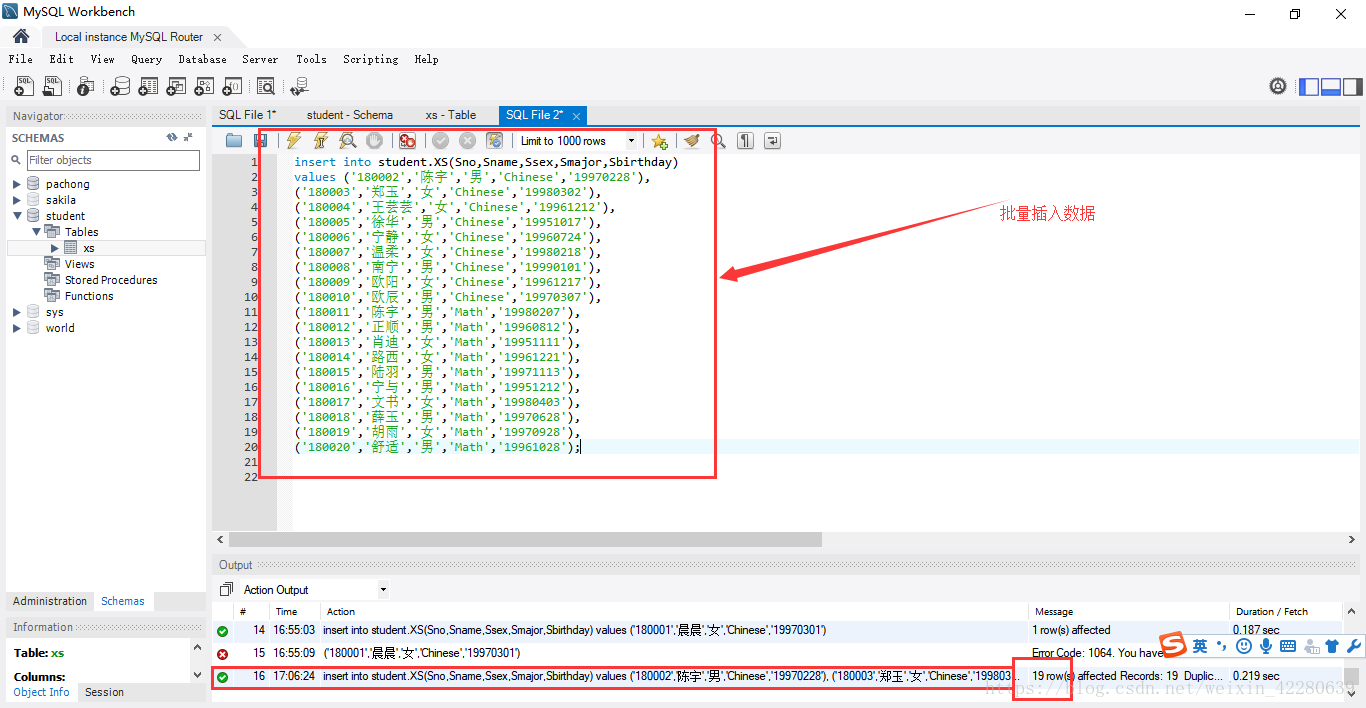Create a new table icon

click(148, 87)
